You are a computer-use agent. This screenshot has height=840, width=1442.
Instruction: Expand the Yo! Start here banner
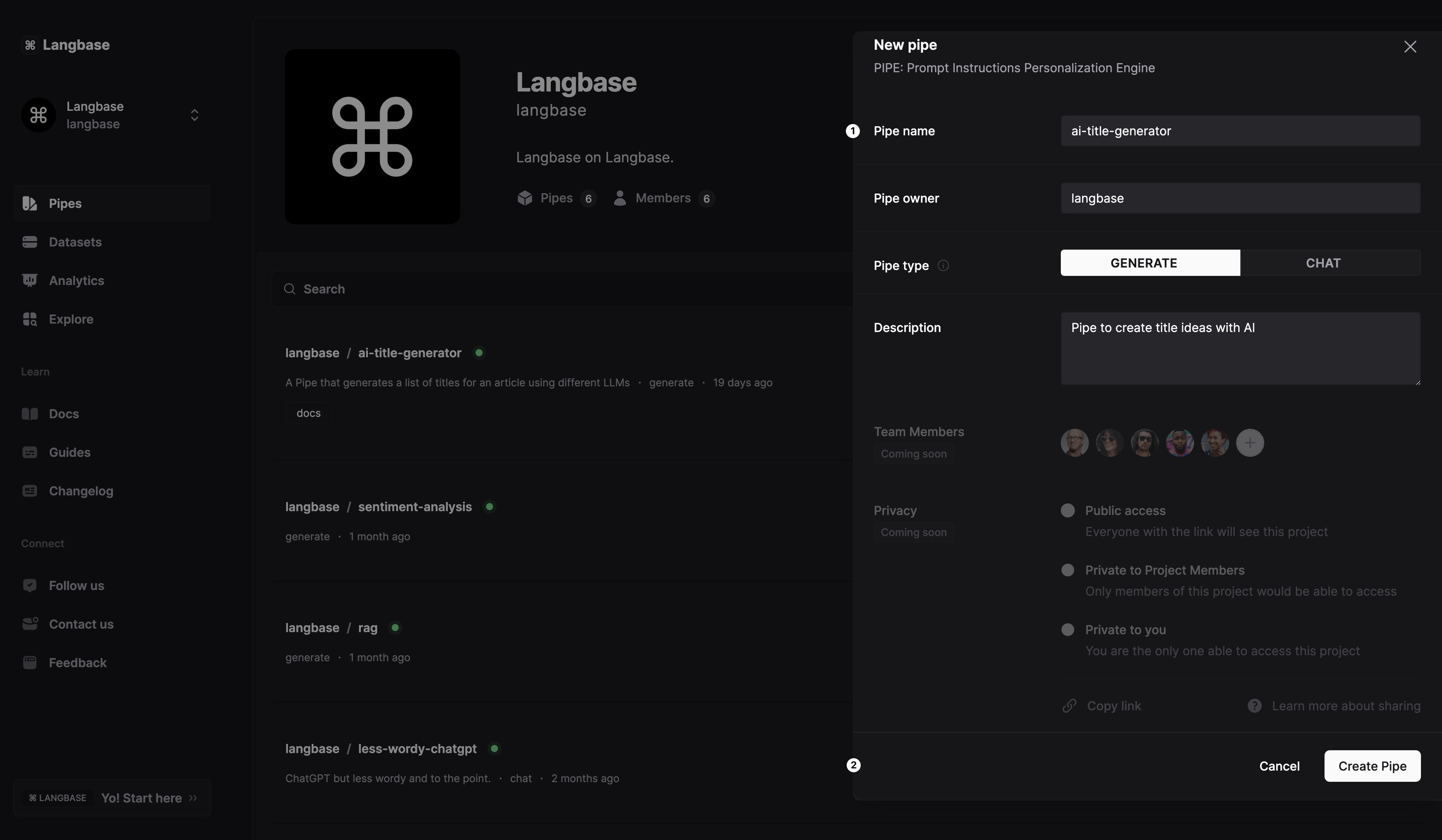pos(193,798)
